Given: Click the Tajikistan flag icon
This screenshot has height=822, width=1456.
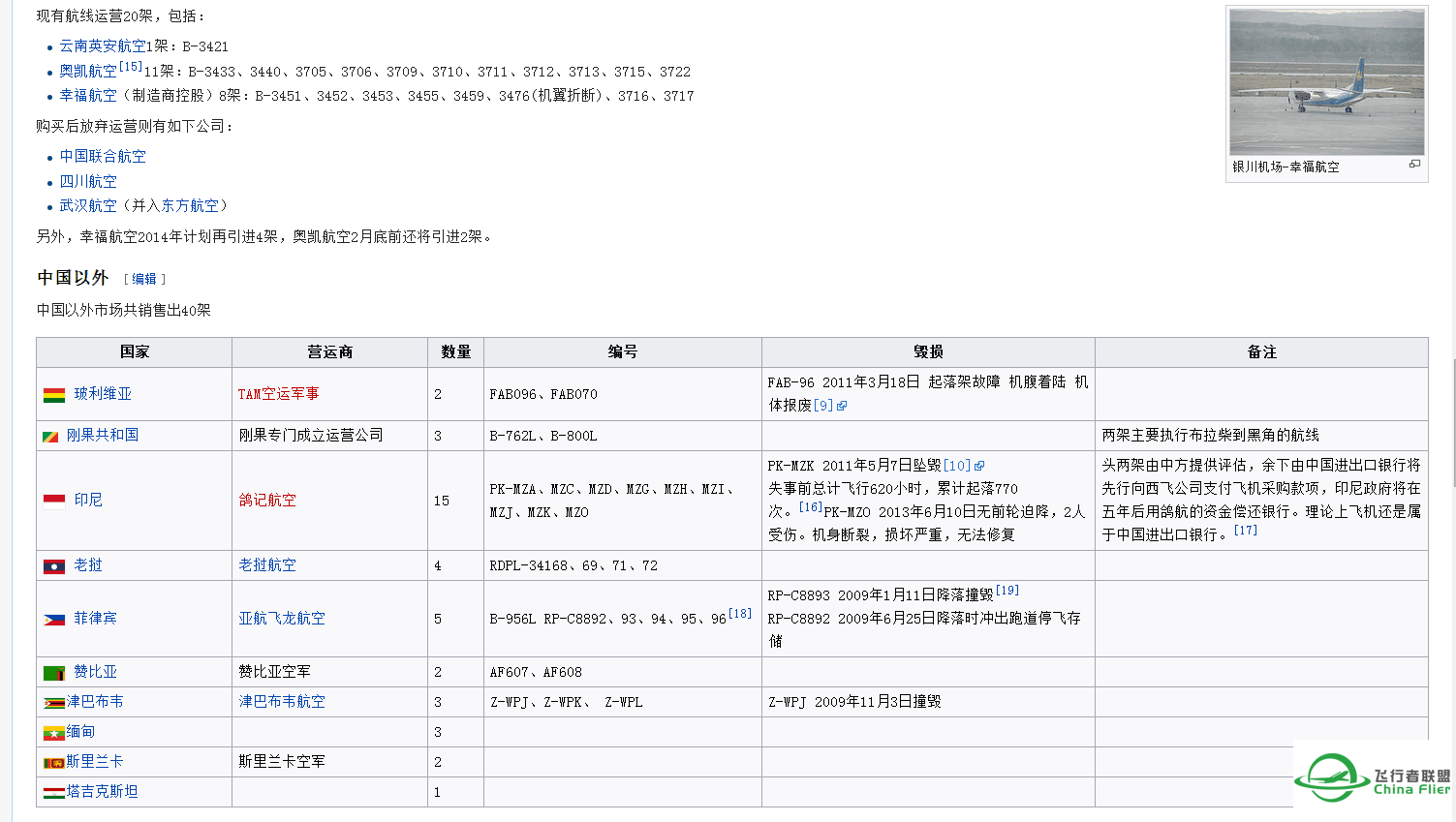Looking at the screenshot, I should tap(55, 792).
